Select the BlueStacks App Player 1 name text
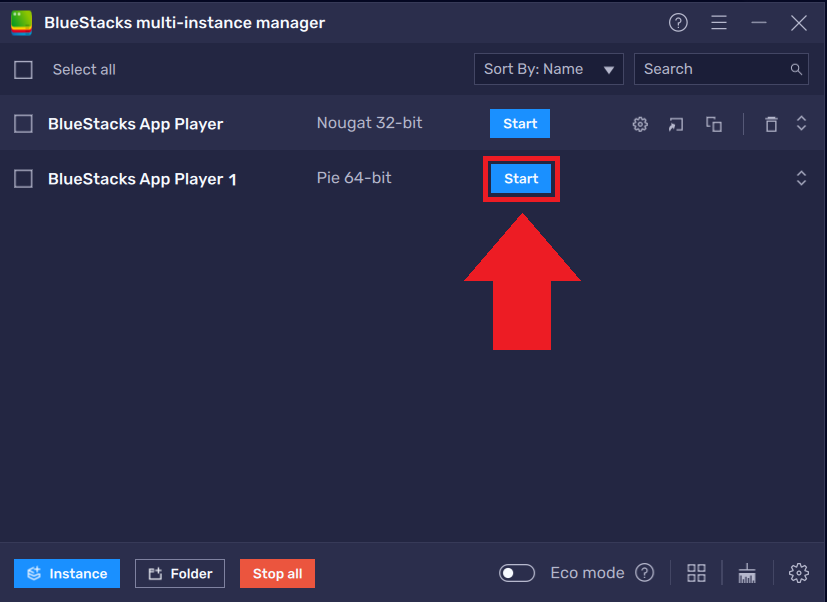Image resolution: width=827 pixels, height=602 pixels. point(142,179)
